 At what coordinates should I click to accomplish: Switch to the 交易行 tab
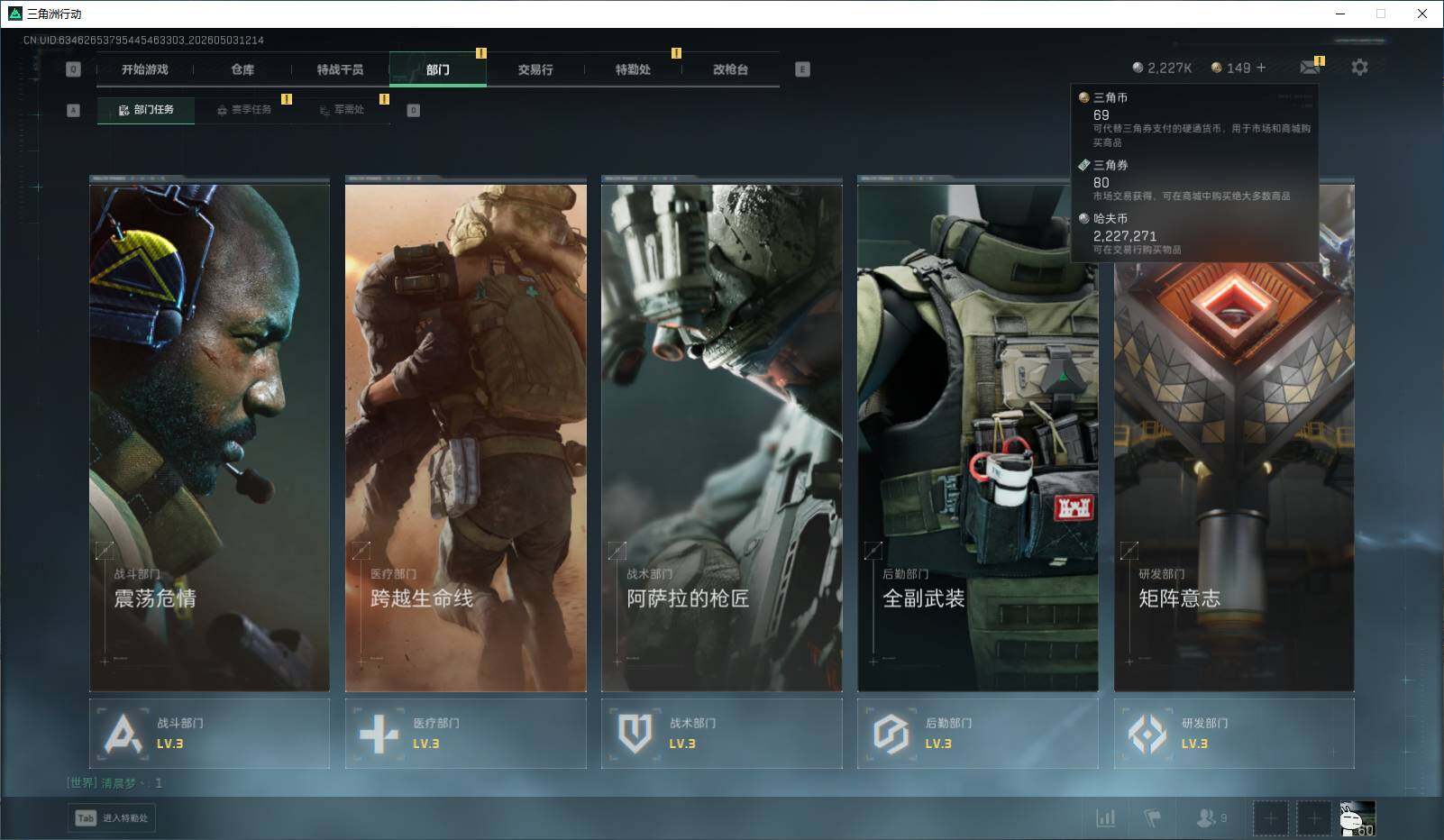coord(535,69)
